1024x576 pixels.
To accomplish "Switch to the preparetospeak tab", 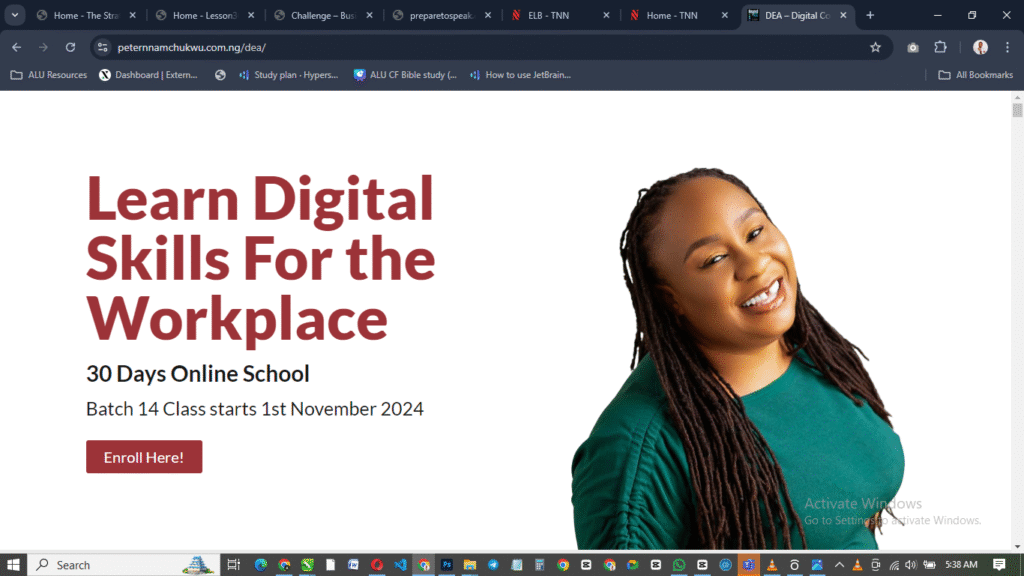I will tap(440, 15).
